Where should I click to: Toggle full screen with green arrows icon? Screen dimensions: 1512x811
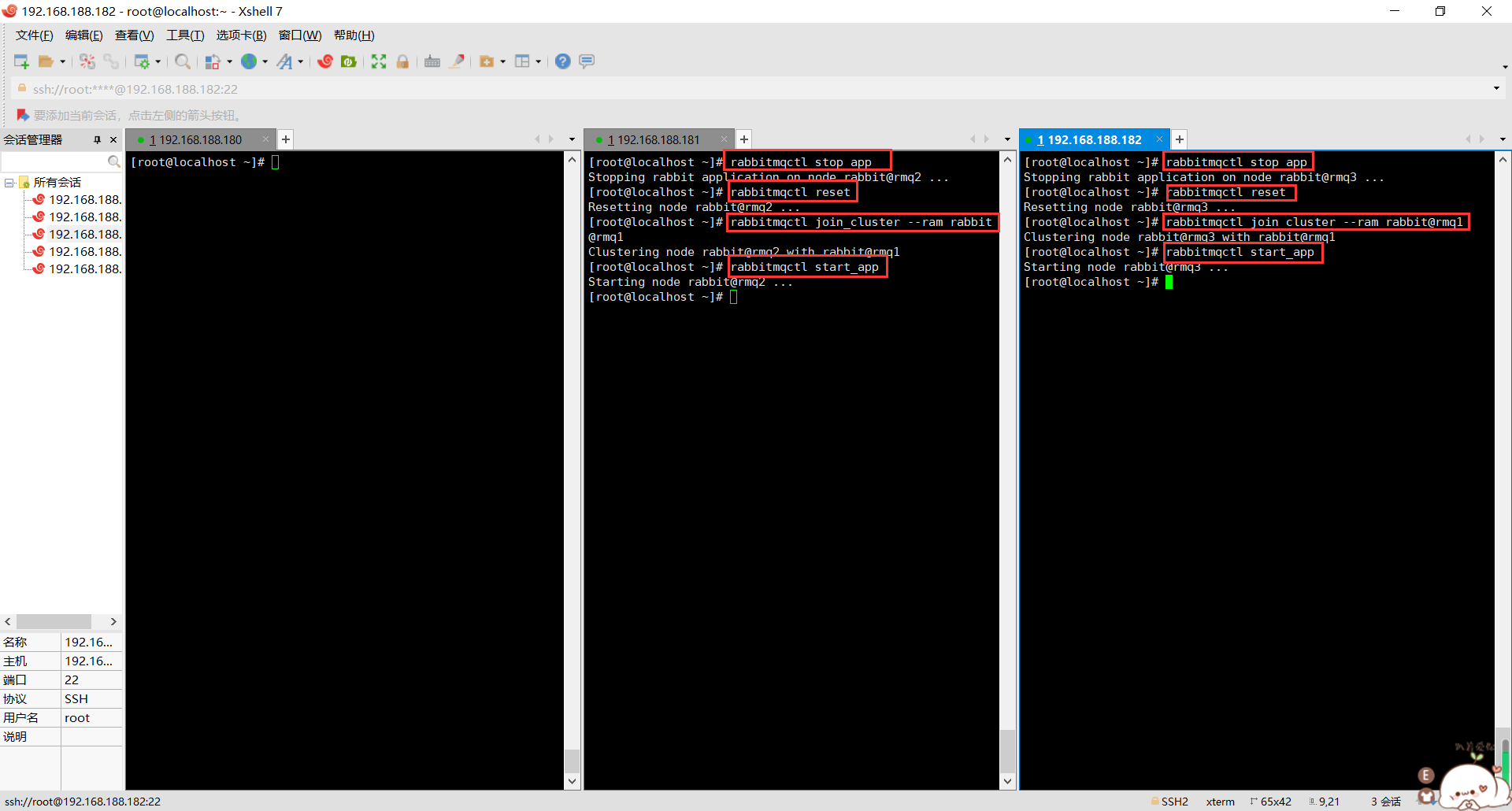point(379,61)
